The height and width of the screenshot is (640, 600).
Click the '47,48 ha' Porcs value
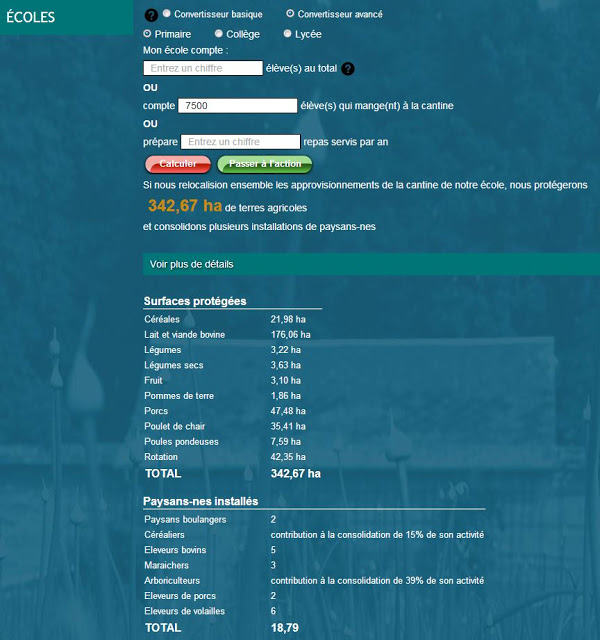tap(288, 411)
